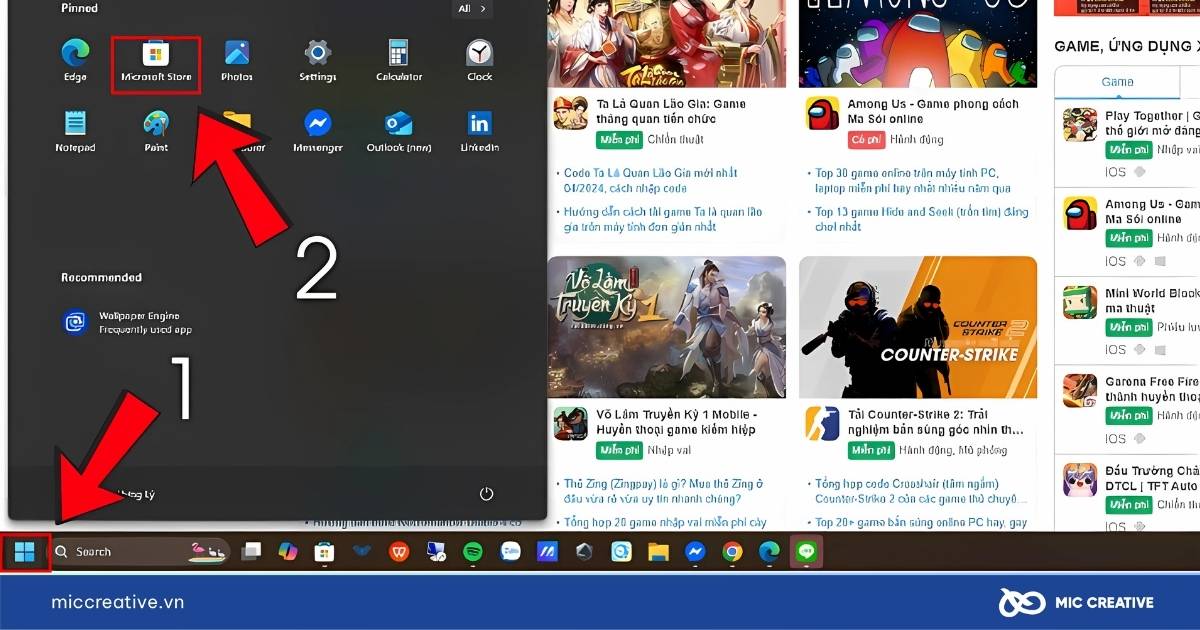Open Garena Free Fire in the sidebar list
The image size is (1200, 630).
[x=1152, y=389]
